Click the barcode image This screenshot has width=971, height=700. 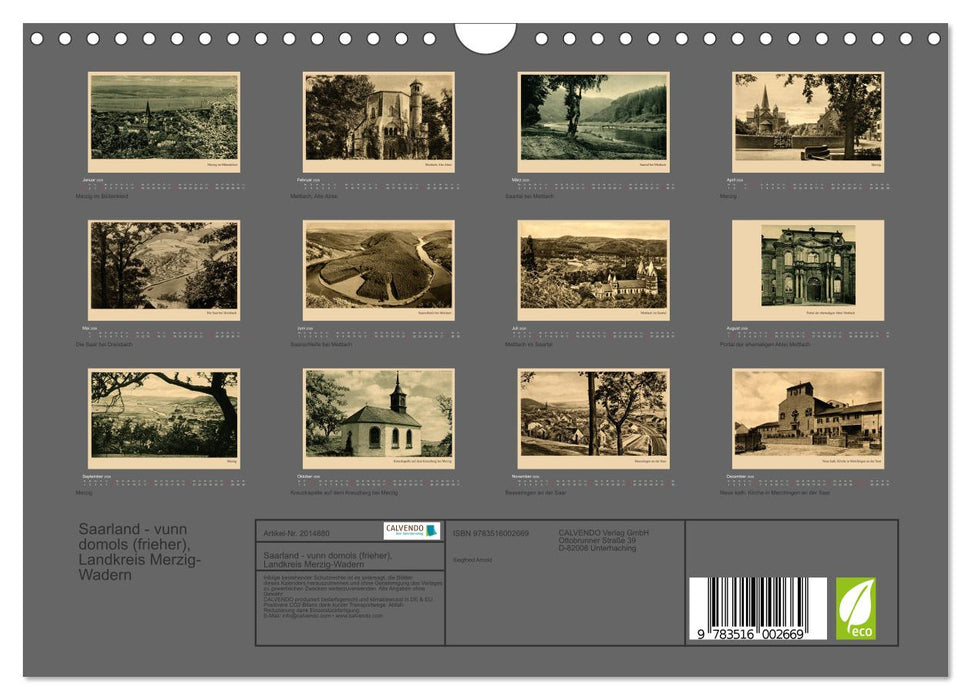[757, 608]
